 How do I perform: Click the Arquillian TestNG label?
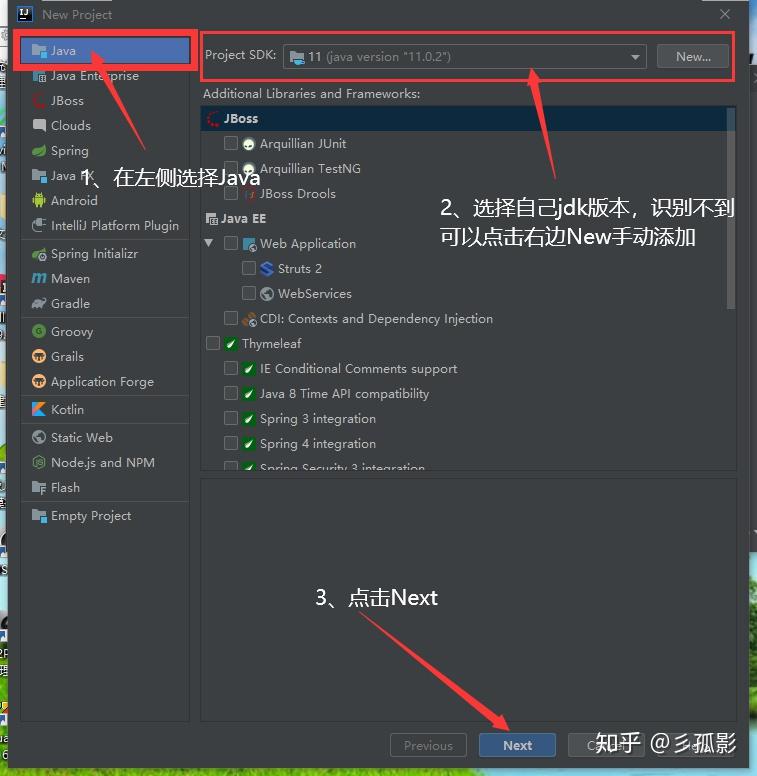tap(310, 169)
